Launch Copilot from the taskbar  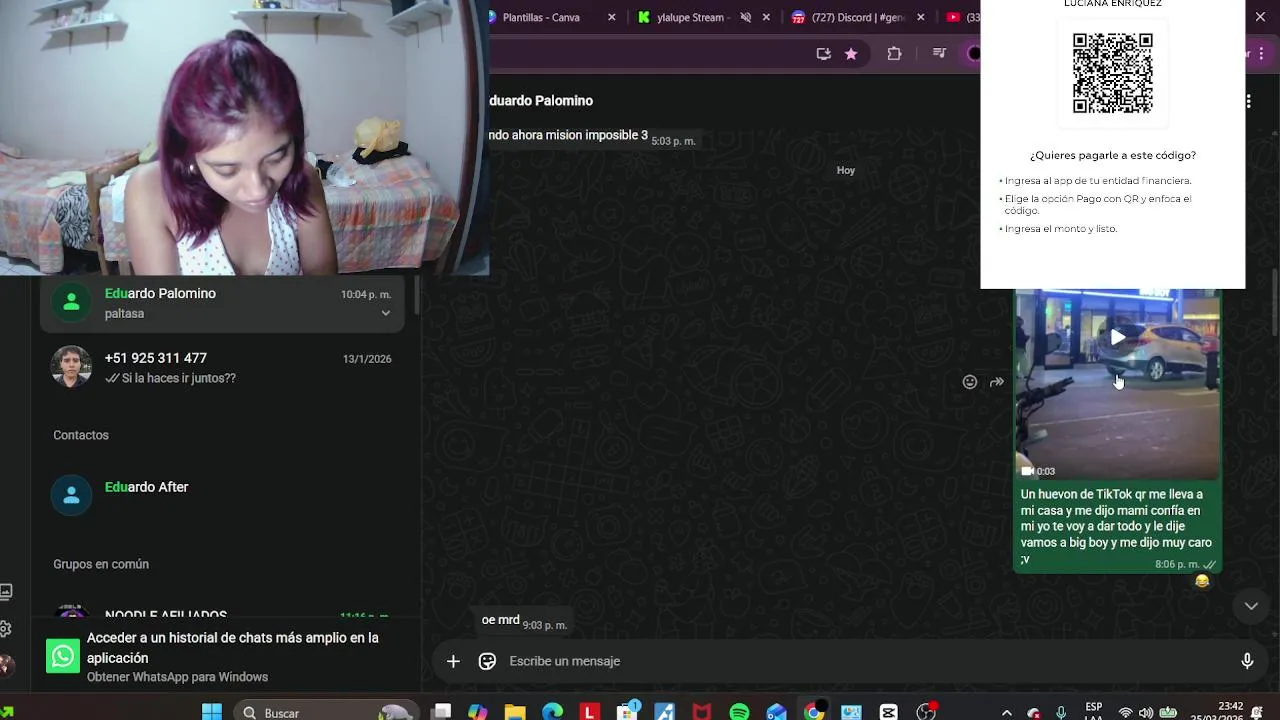(x=478, y=712)
